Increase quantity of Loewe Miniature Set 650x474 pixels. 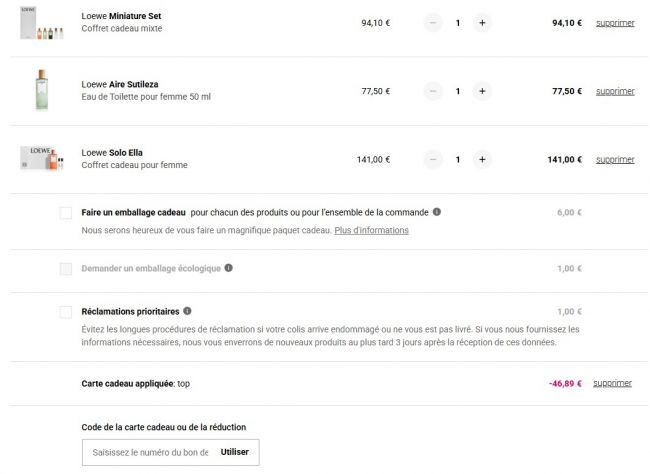pyautogui.click(x=482, y=23)
